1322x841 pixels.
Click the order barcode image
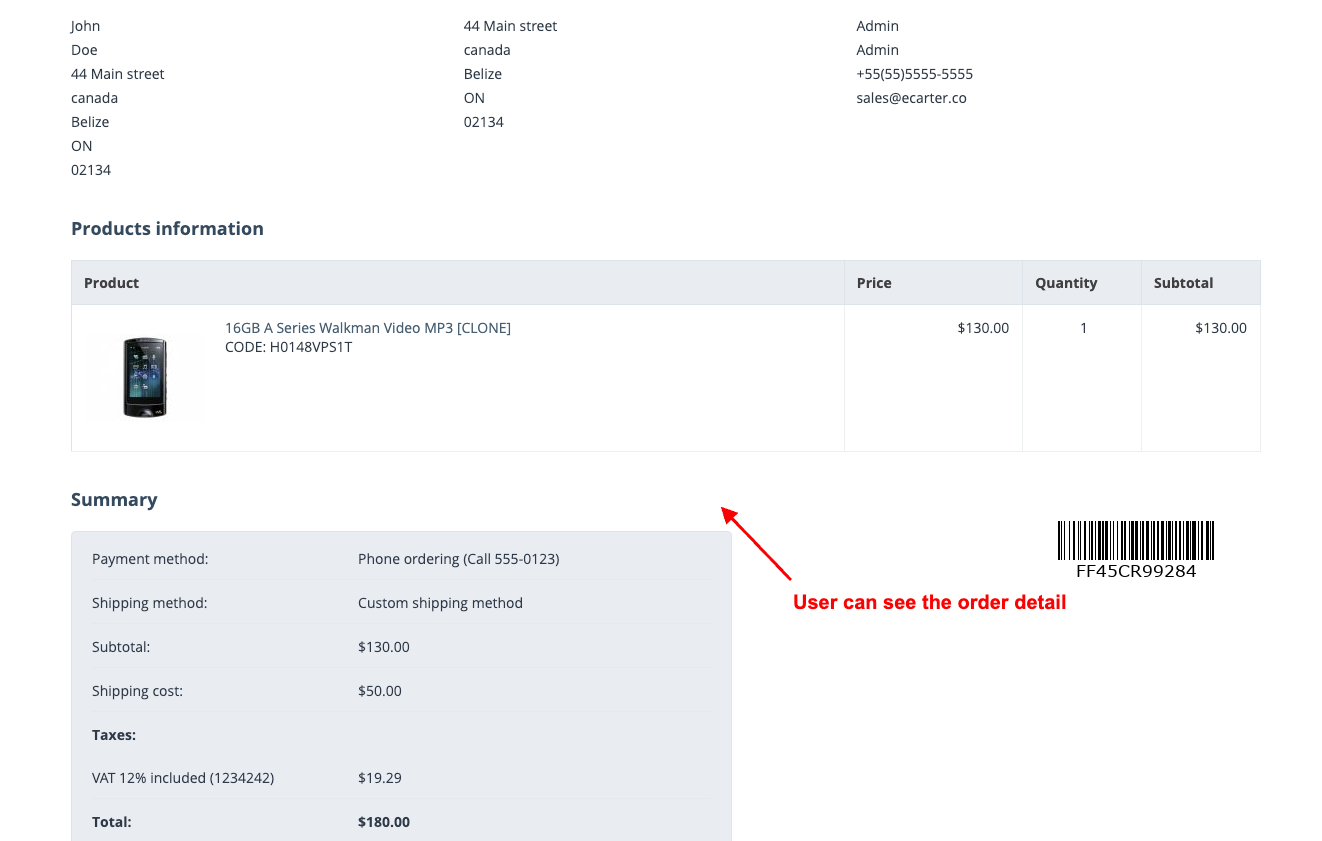tap(1136, 540)
